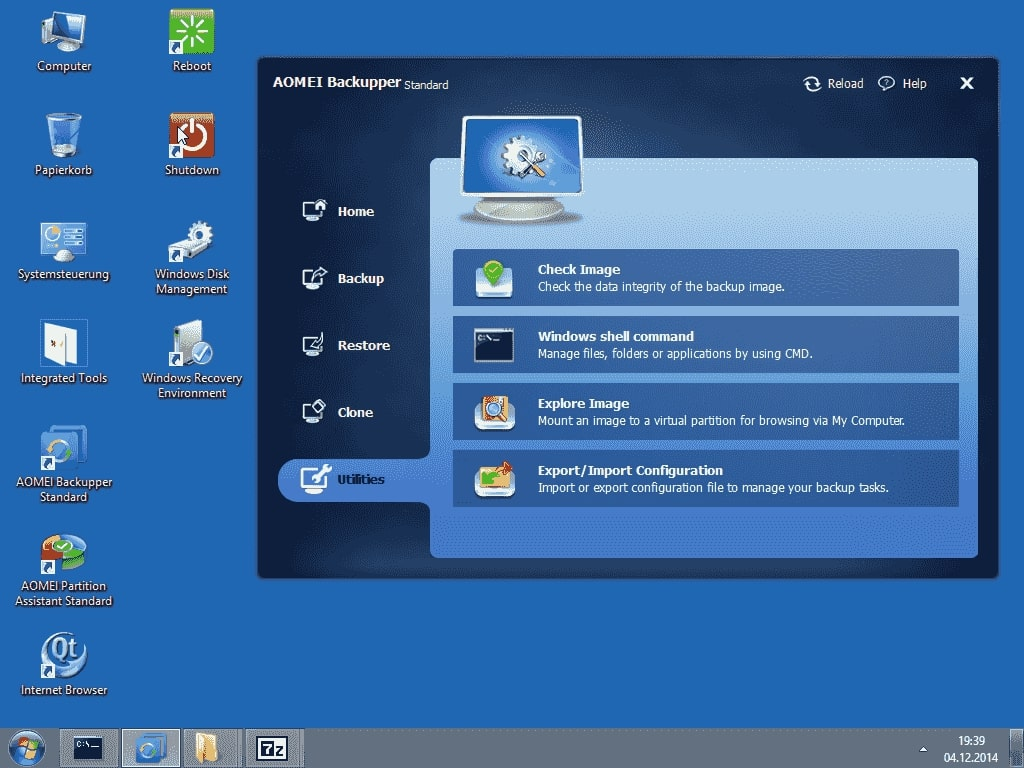The height and width of the screenshot is (768, 1024).
Task: Select the Papierkorb recycle bin icon
Action: (x=63, y=145)
